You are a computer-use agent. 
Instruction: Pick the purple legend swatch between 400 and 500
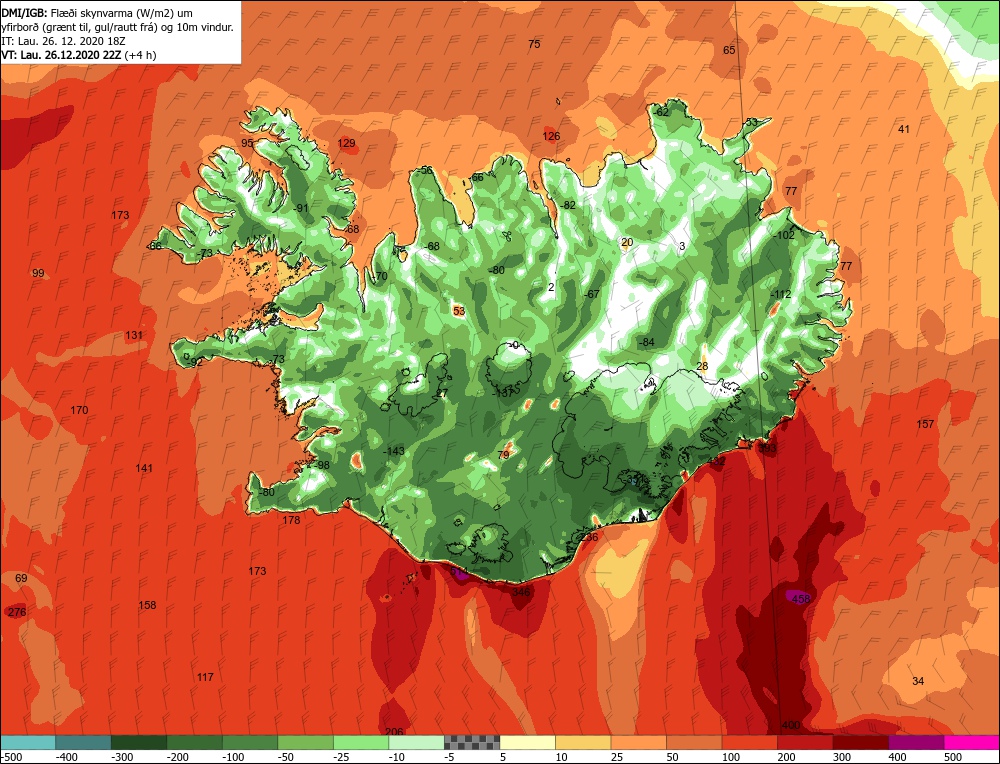(916, 742)
